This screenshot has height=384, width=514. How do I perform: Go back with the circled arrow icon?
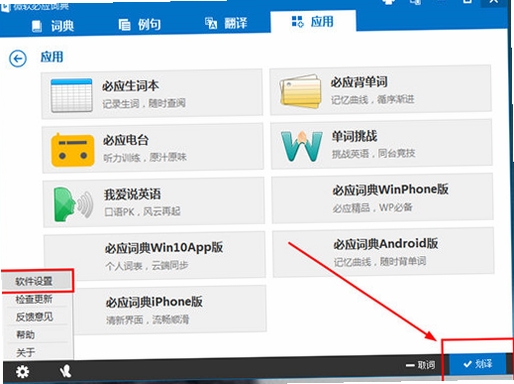point(18,59)
